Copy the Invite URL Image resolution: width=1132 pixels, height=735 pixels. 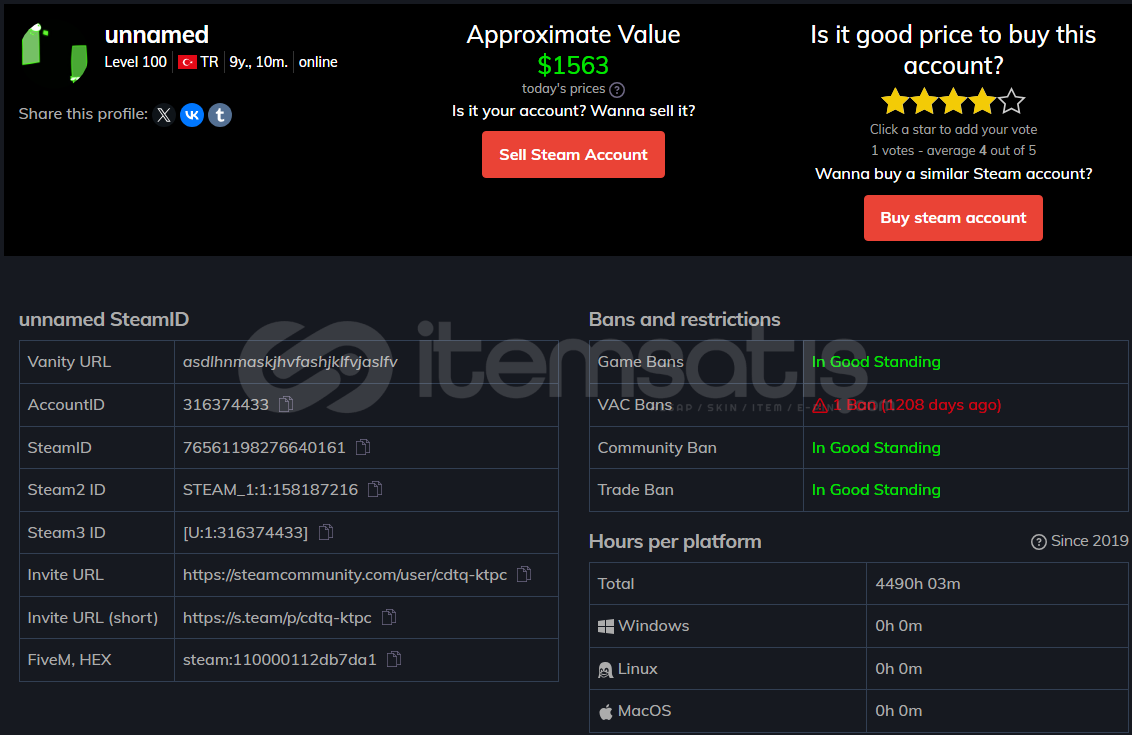pyautogui.click(x=524, y=574)
